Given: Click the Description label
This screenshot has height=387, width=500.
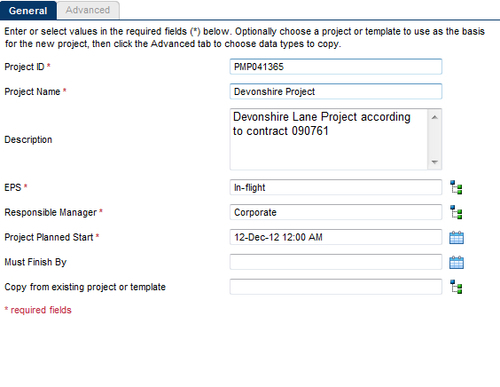Looking at the screenshot, I should point(28,139).
